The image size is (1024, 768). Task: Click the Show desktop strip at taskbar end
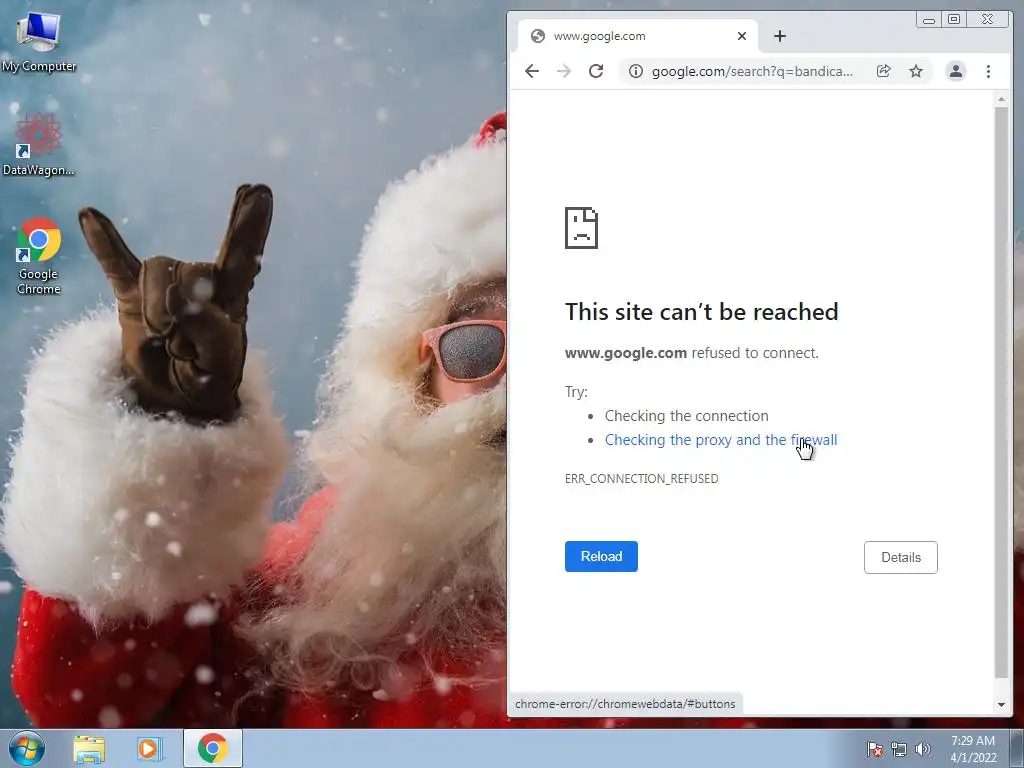1017,749
